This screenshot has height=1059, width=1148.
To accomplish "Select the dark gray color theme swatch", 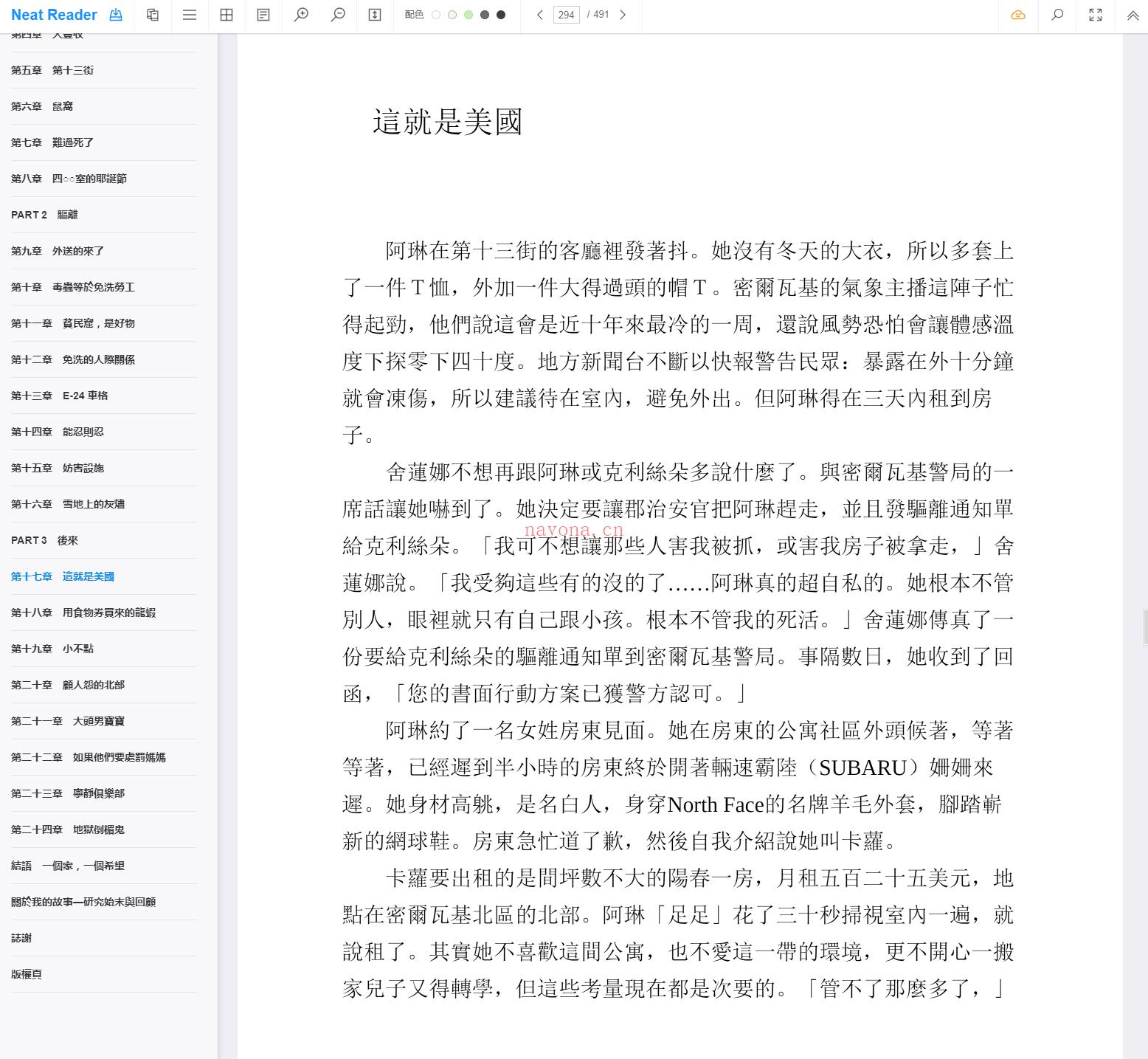I will [x=485, y=15].
